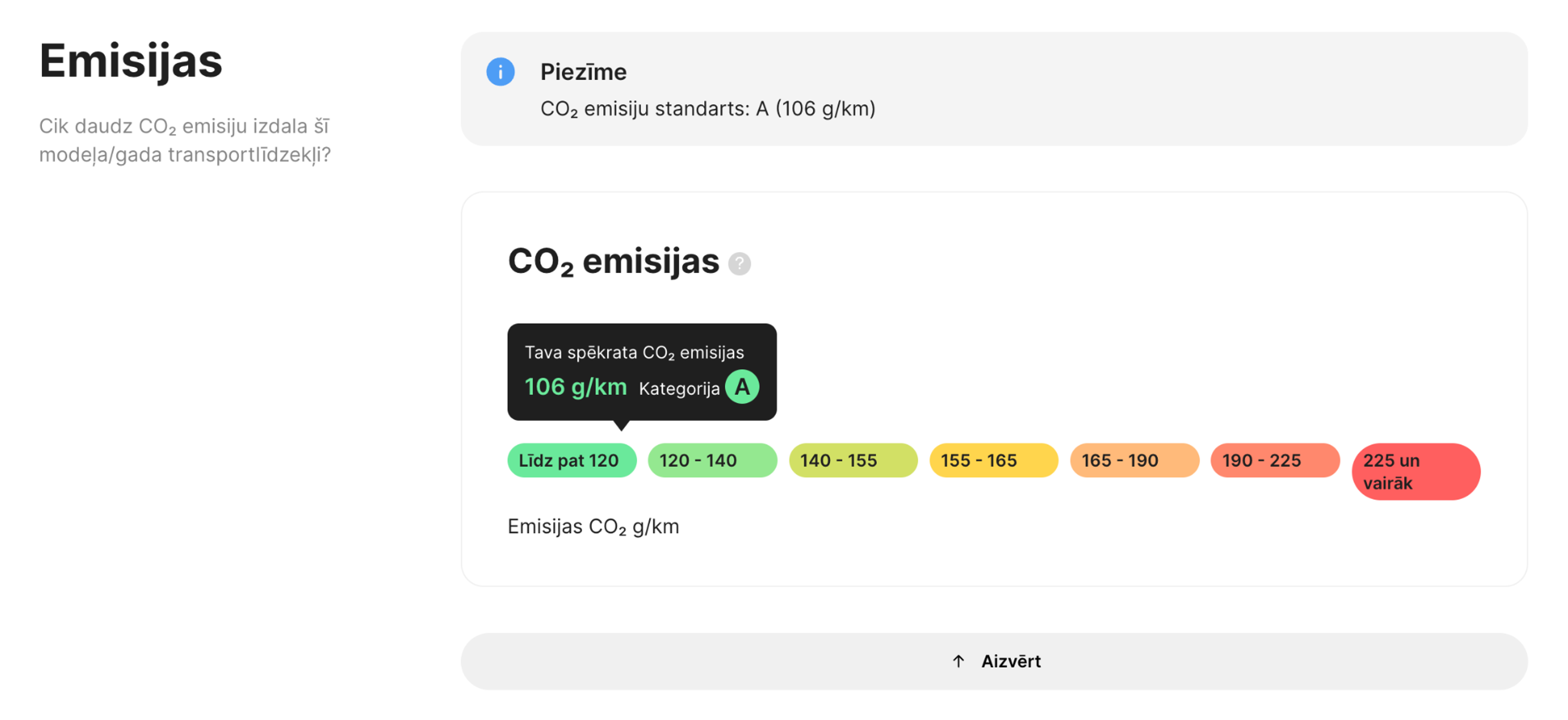The width and height of the screenshot is (1568, 720).
Task: Click the 106 g/km green value text
Action: (x=576, y=386)
